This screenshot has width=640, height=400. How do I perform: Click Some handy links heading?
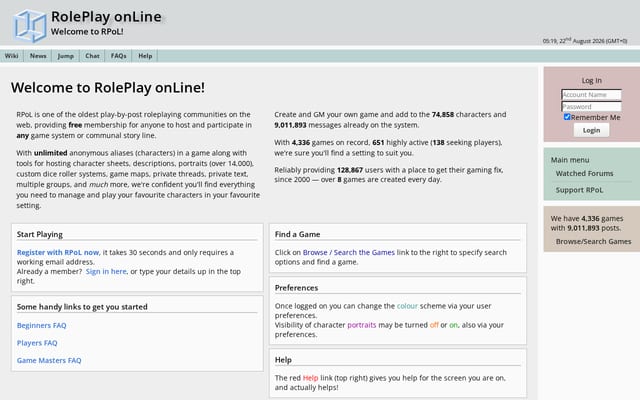82,307
